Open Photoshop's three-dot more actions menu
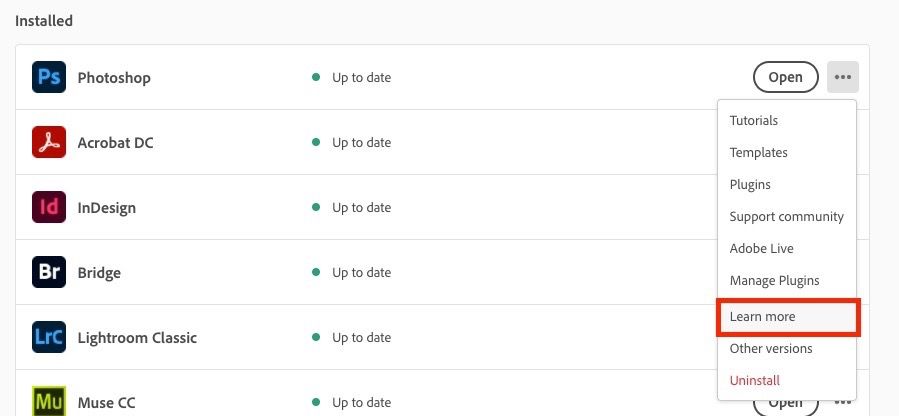 click(x=842, y=77)
